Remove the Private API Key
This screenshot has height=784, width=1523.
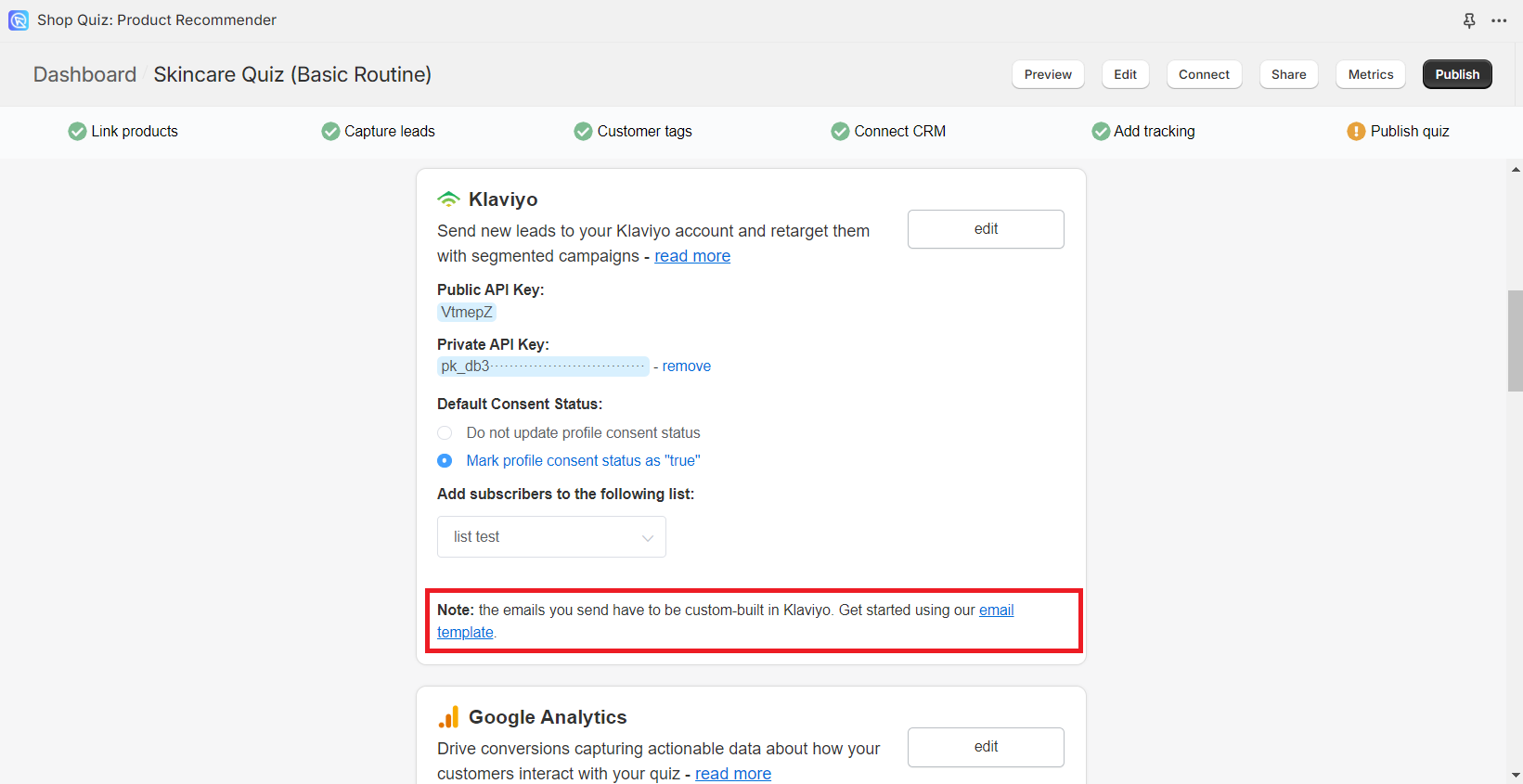coord(687,366)
